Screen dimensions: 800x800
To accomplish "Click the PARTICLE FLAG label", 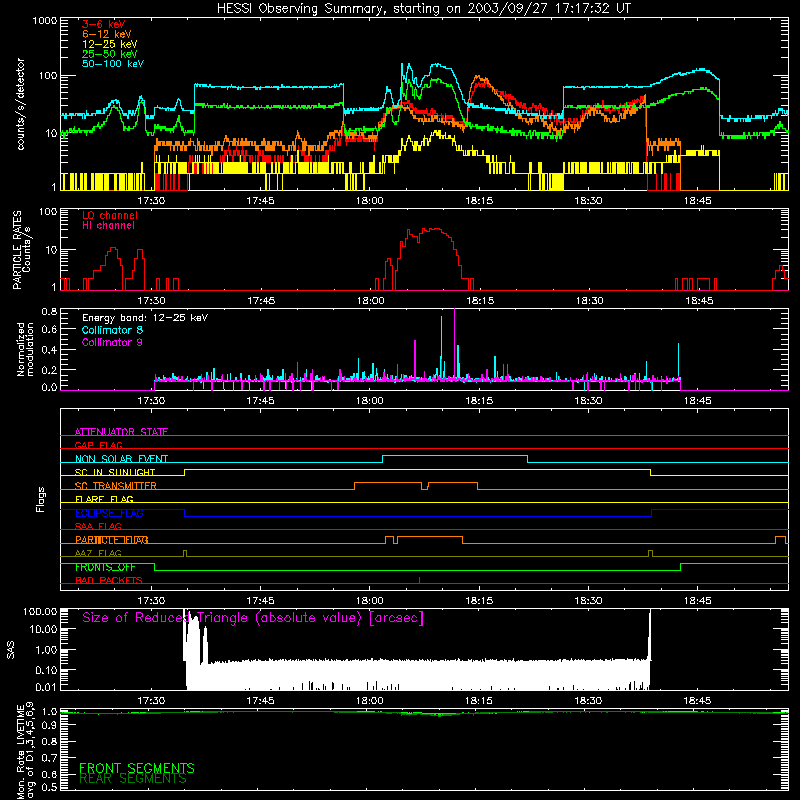I will pyautogui.click(x=112, y=540).
